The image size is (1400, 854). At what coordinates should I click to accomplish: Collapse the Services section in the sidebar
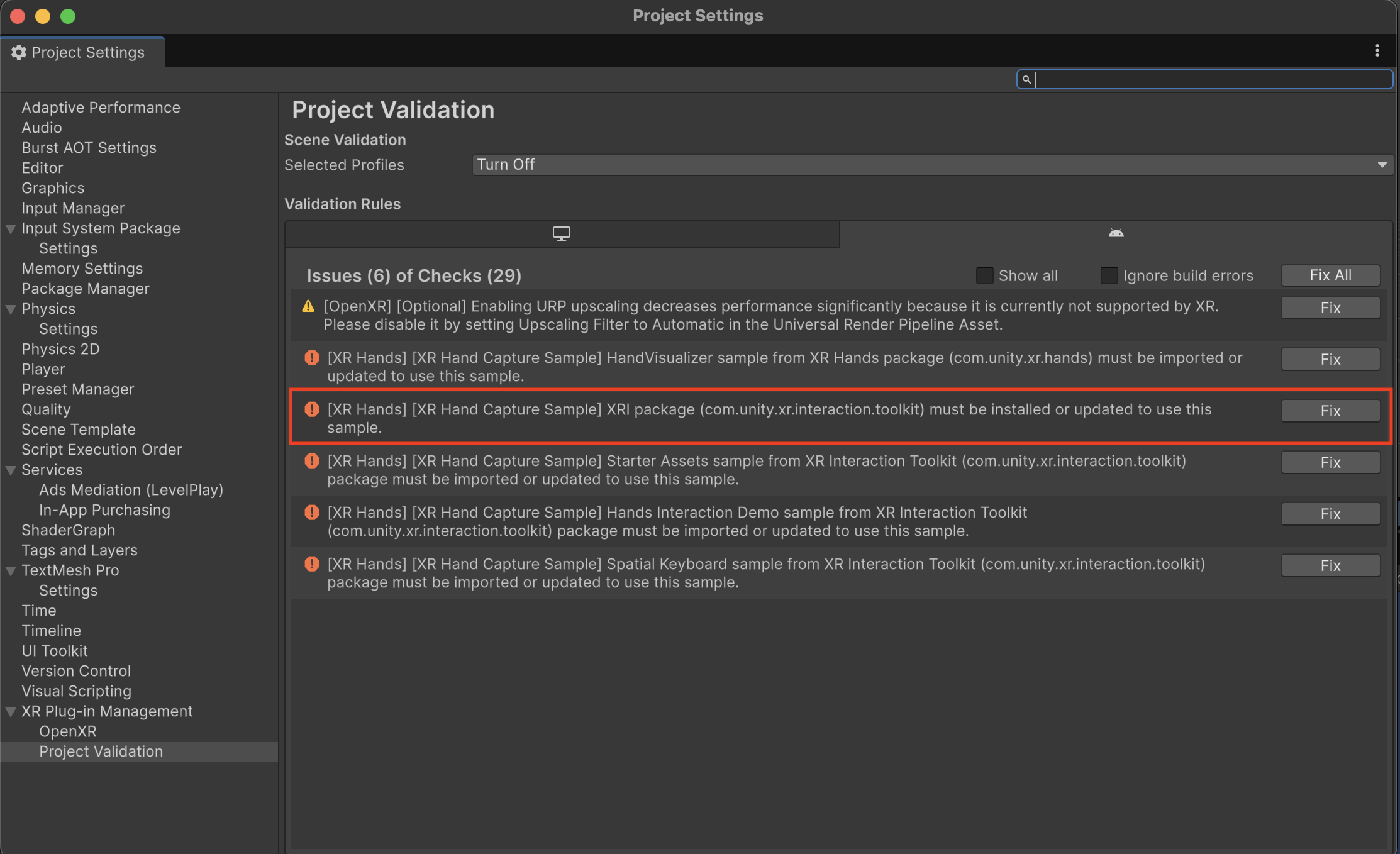tap(10, 470)
